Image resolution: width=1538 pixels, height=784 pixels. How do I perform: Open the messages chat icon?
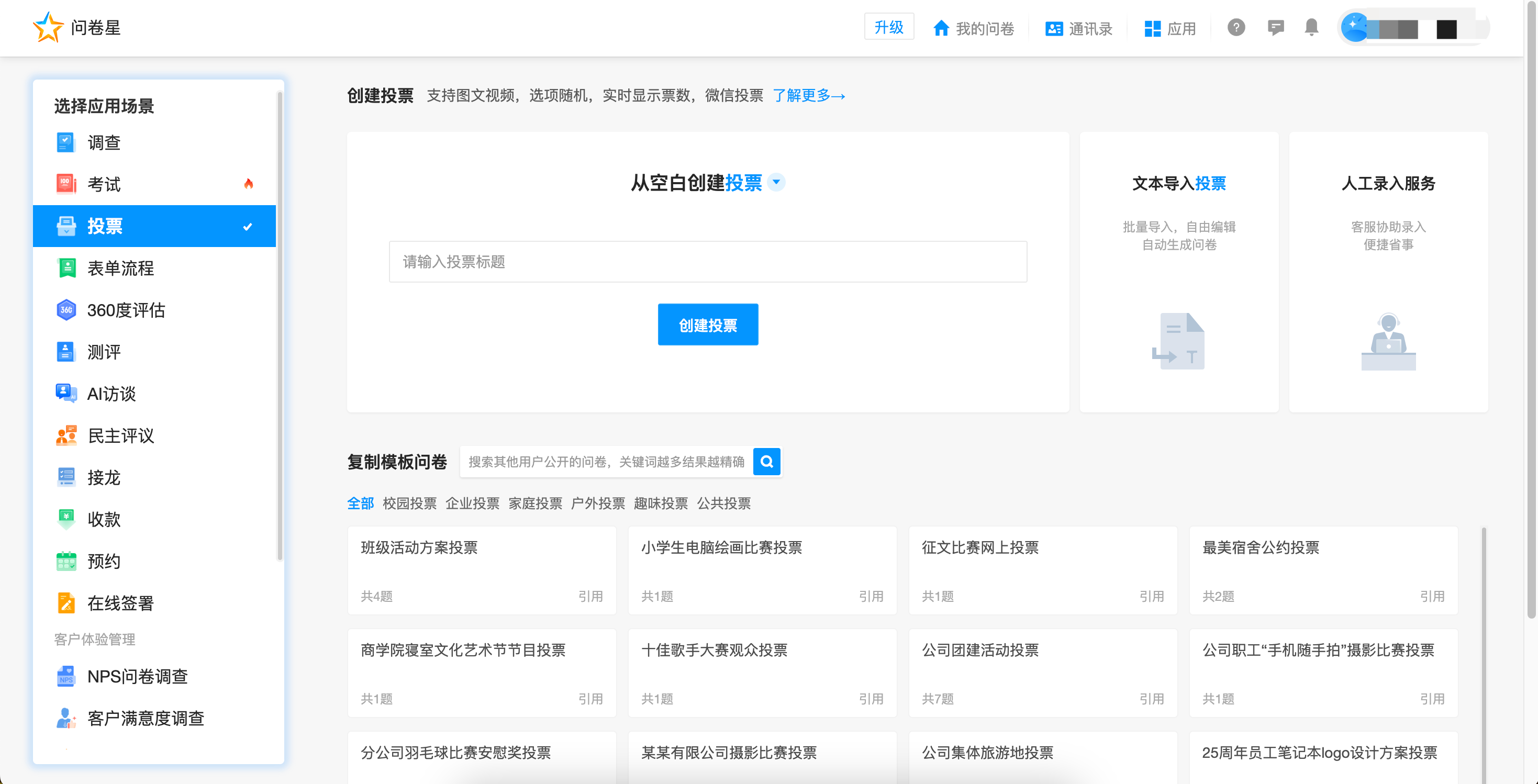point(1275,27)
